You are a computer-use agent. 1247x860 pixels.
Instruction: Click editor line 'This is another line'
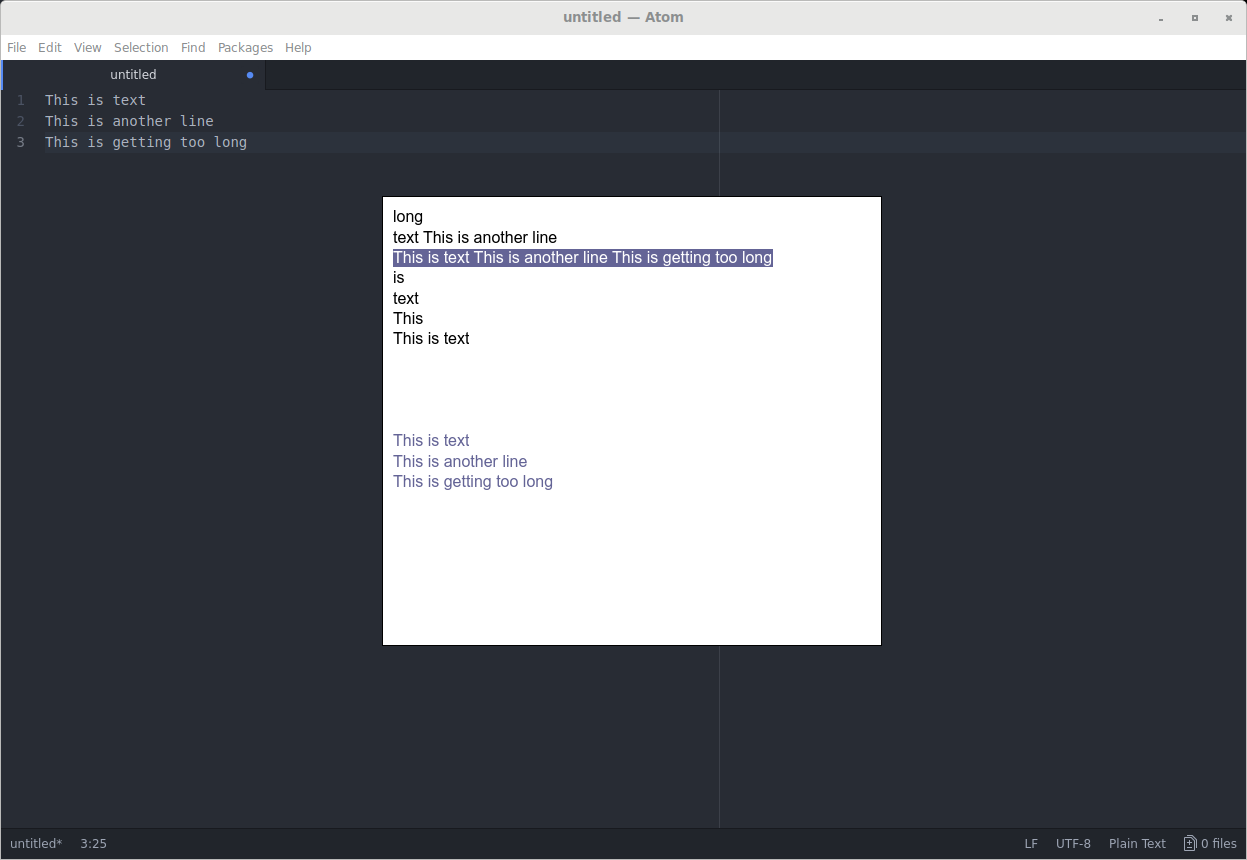(x=129, y=121)
